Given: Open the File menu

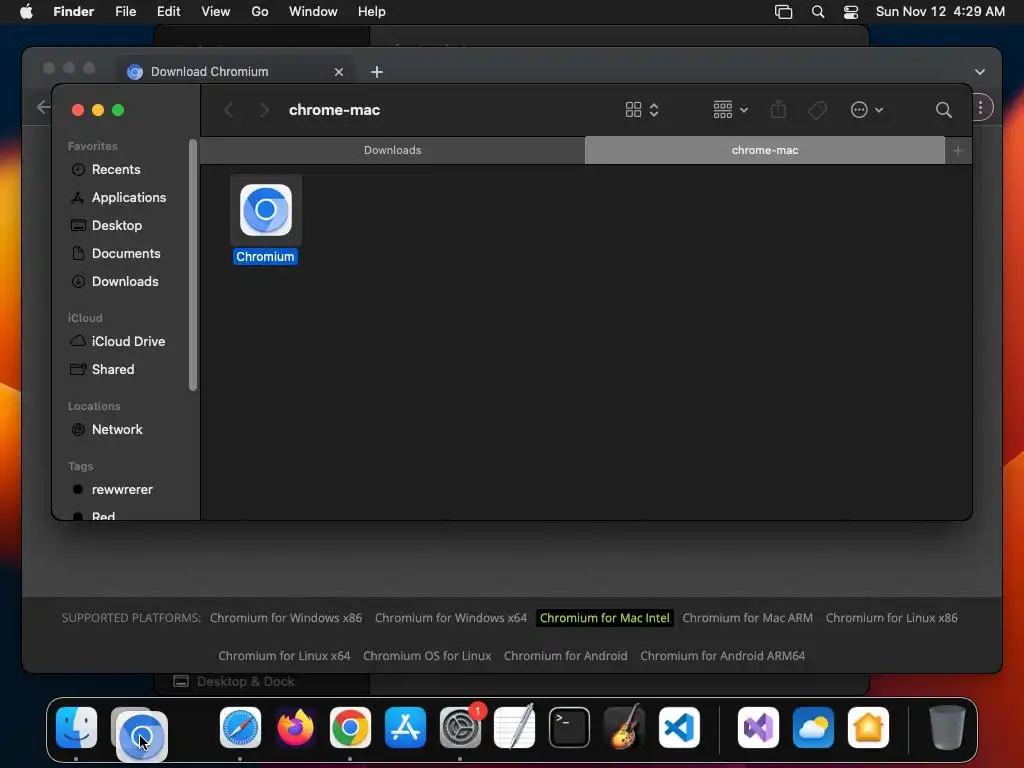Looking at the screenshot, I should tap(125, 12).
